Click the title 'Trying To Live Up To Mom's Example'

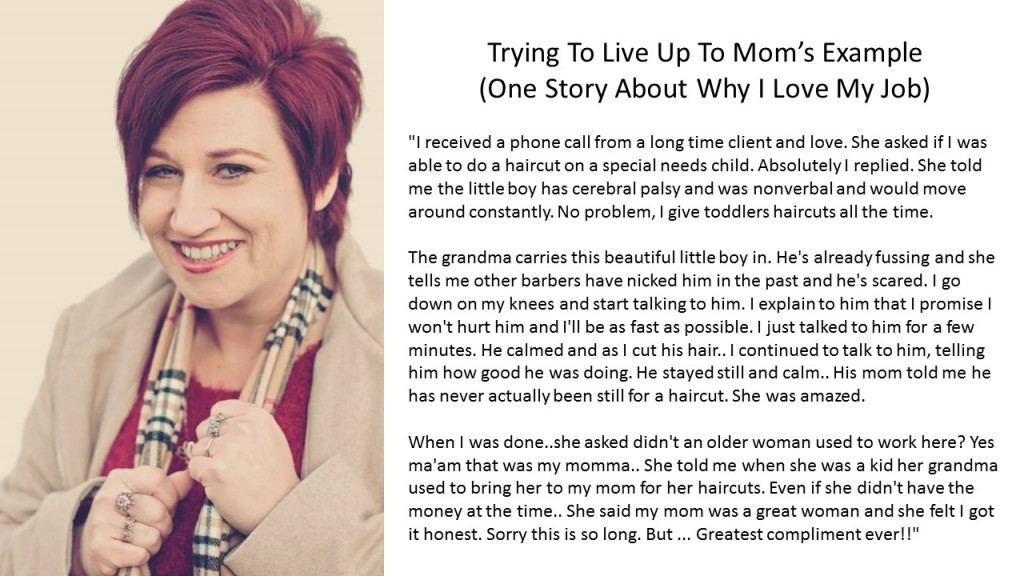click(x=705, y=52)
